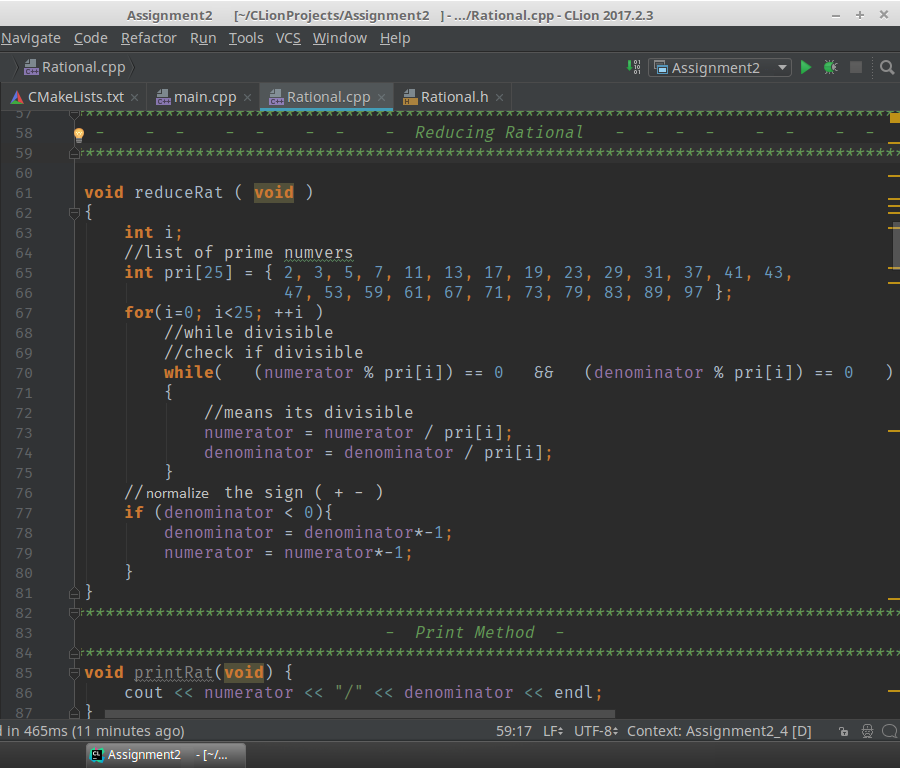900x768 pixels.
Task: Click the Assignment2 window button in the taskbar
Action: click(166, 755)
